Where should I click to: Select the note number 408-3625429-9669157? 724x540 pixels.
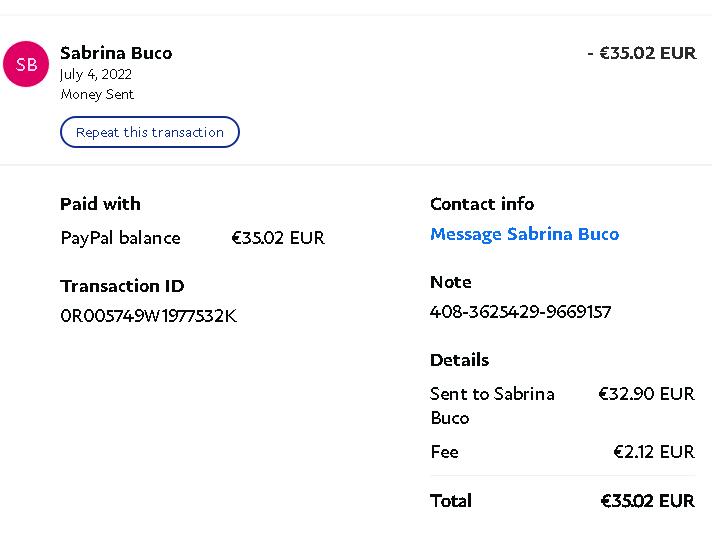(x=520, y=312)
